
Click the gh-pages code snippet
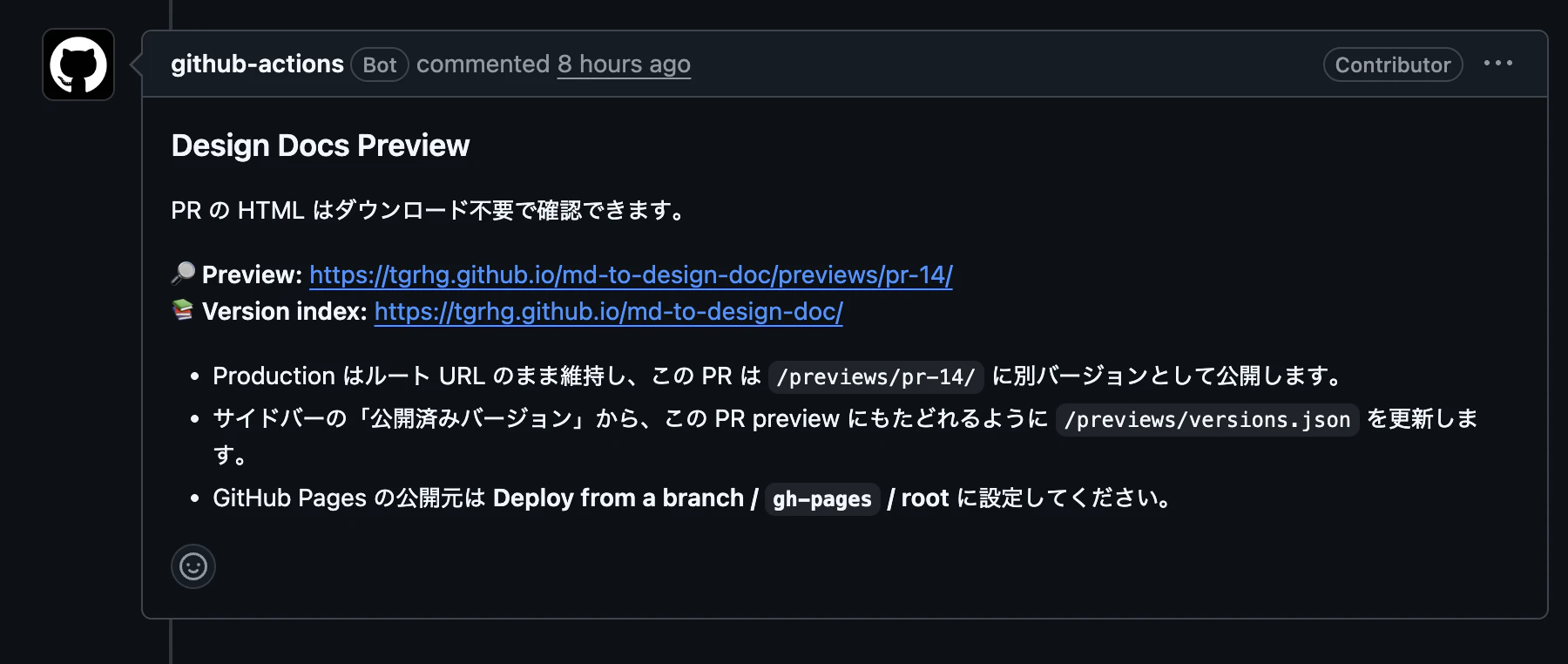[x=822, y=499]
